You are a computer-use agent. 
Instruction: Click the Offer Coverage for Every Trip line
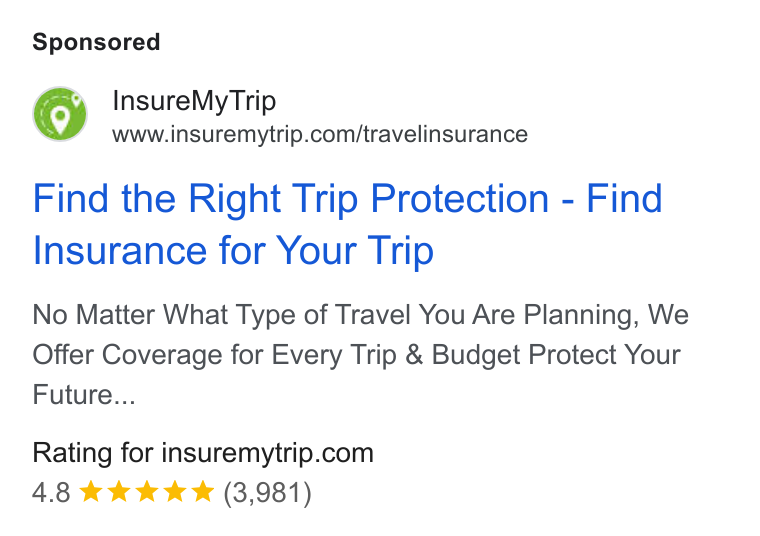coord(356,354)
